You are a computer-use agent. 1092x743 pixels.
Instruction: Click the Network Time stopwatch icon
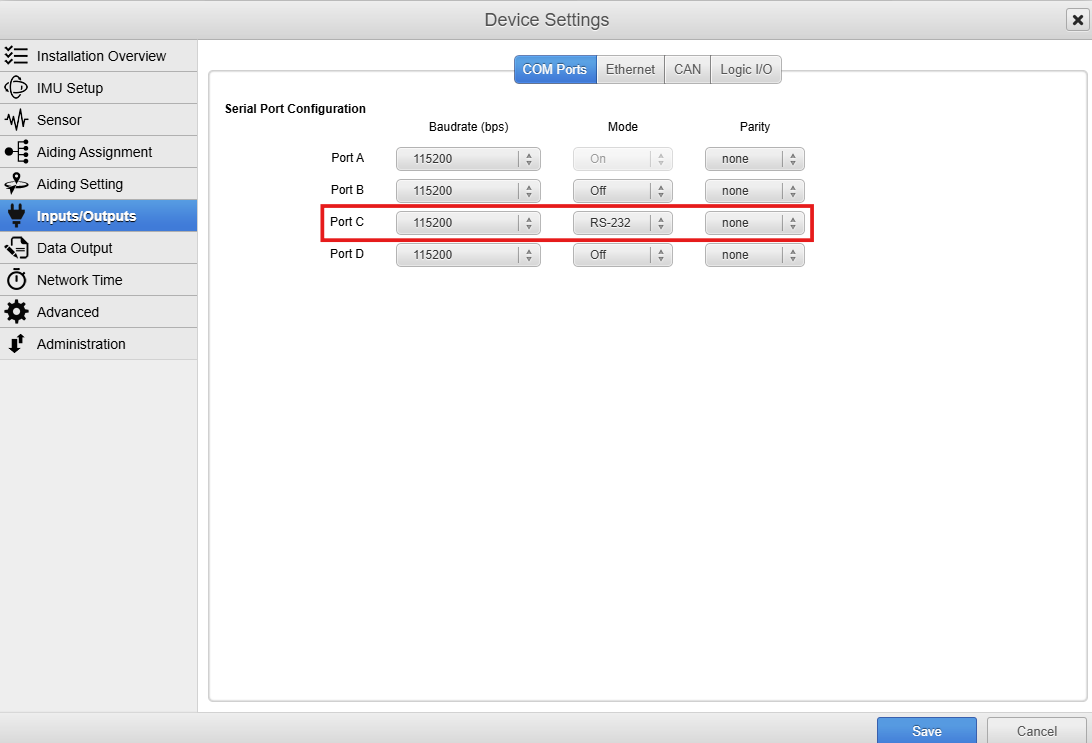16,280
